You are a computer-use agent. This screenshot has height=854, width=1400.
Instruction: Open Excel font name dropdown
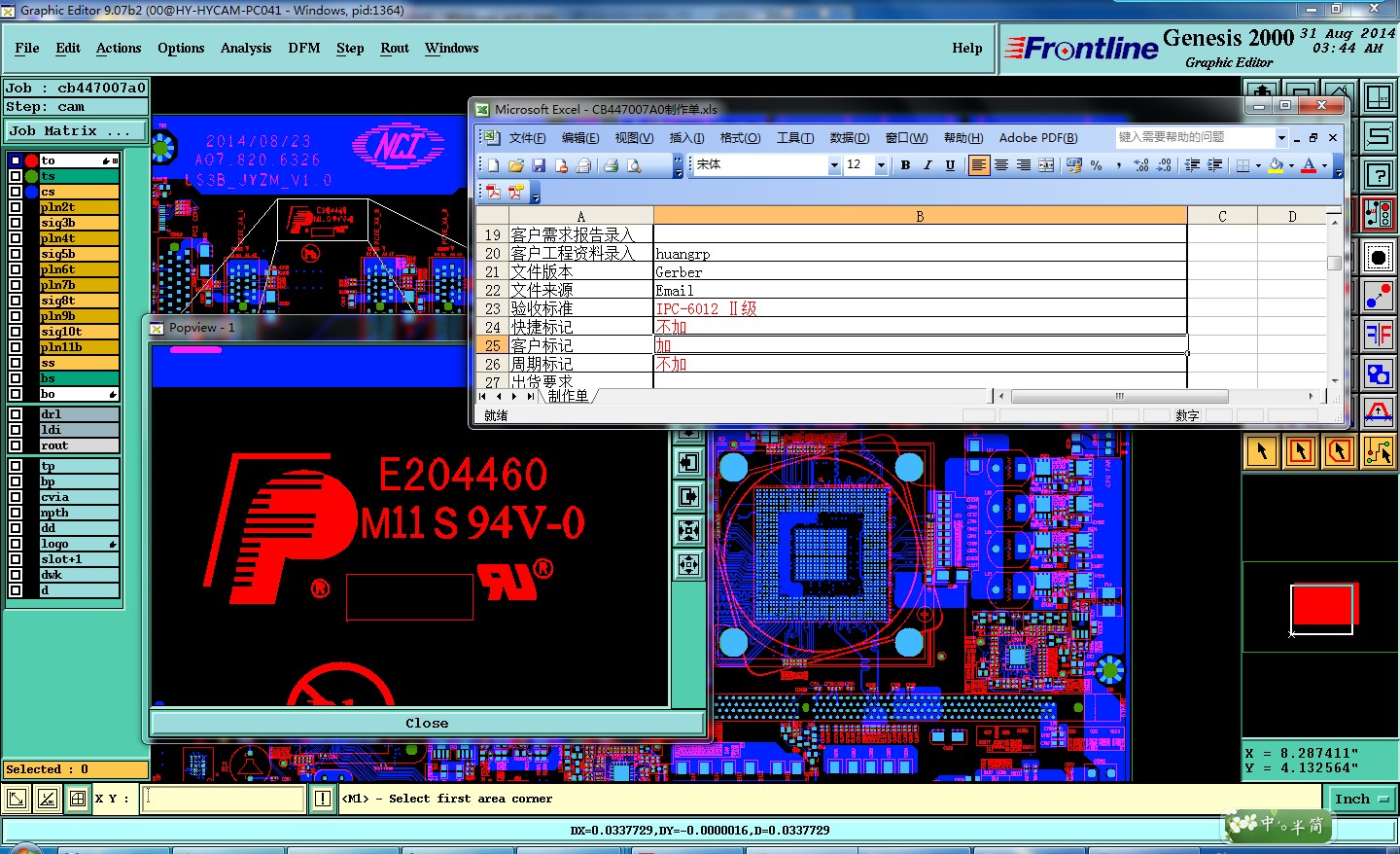coord(834,165)
